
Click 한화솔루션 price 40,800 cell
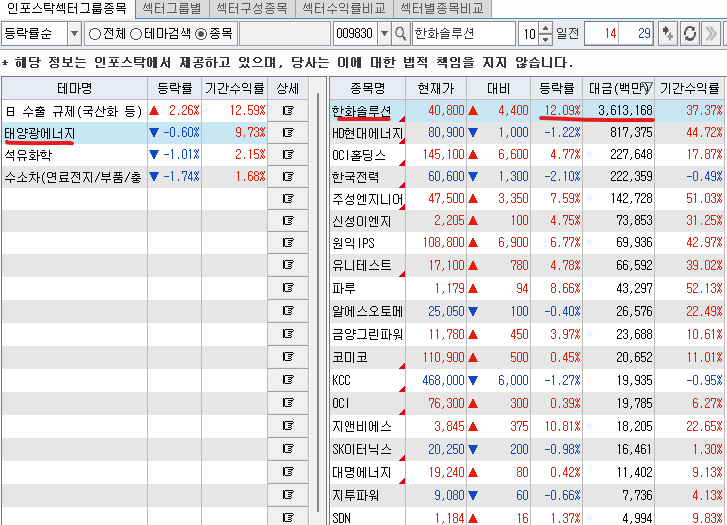[436, 111]
